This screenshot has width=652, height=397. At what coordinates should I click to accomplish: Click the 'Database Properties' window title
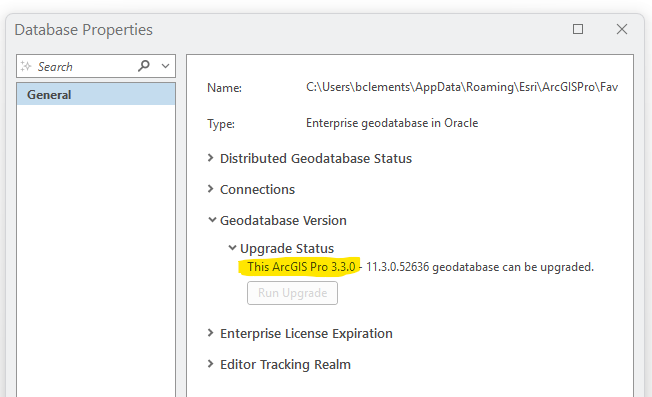84,30
